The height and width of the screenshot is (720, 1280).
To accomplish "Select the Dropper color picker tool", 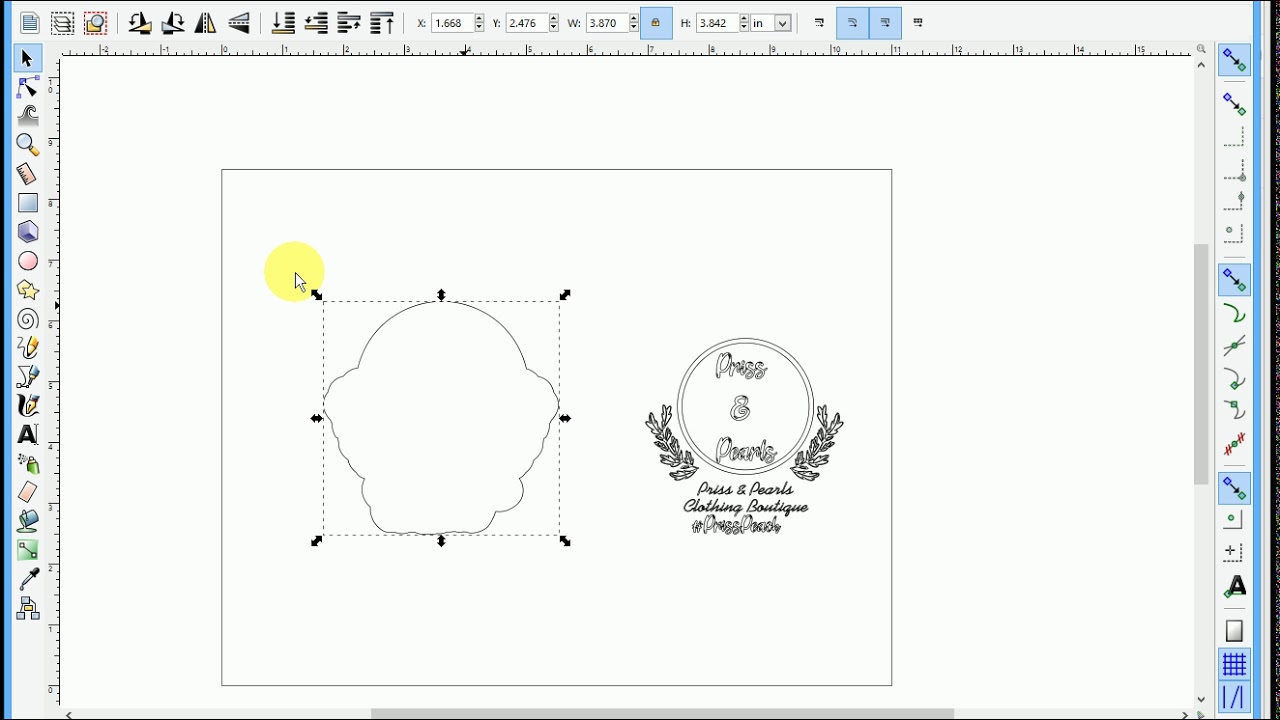I will click(x=28, y=579).
